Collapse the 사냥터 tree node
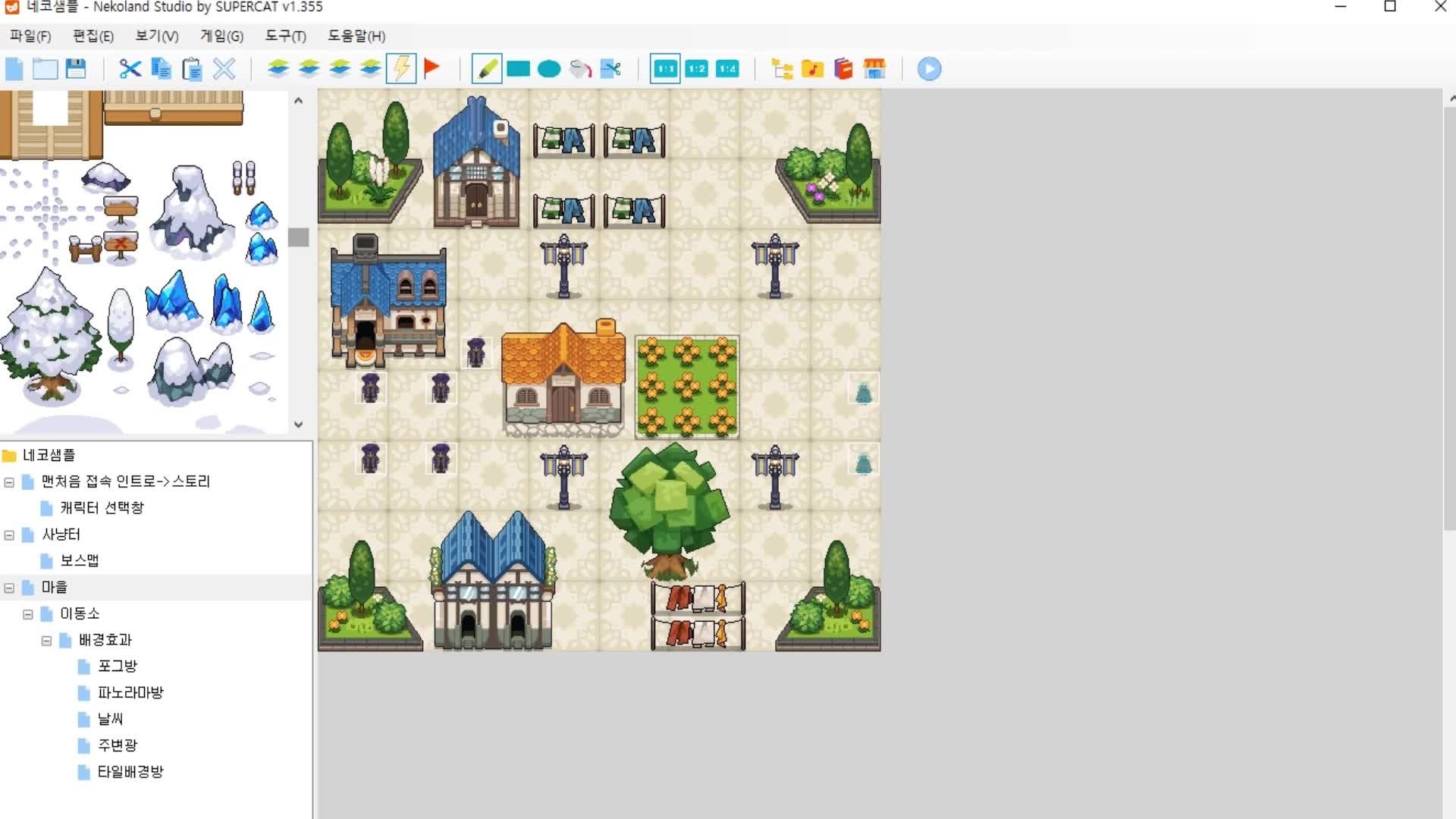This screenshot has width=1456, height=819. pyautogui.click(x=9, y=535)
